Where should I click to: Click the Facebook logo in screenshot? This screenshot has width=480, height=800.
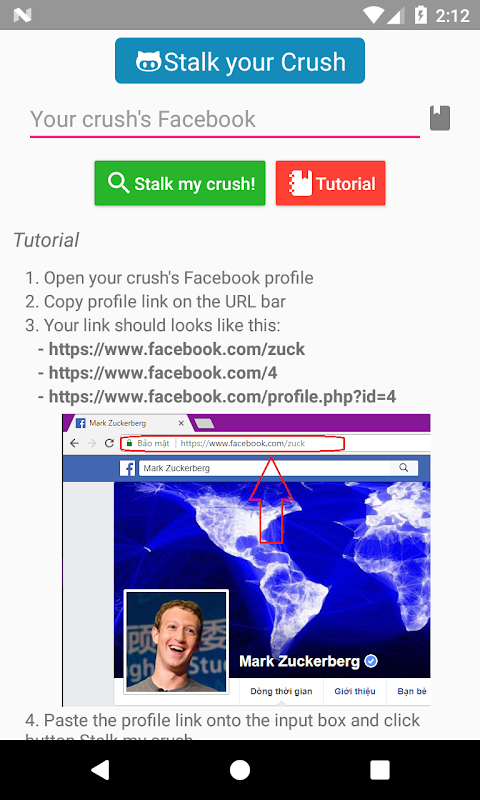[128, 468]
